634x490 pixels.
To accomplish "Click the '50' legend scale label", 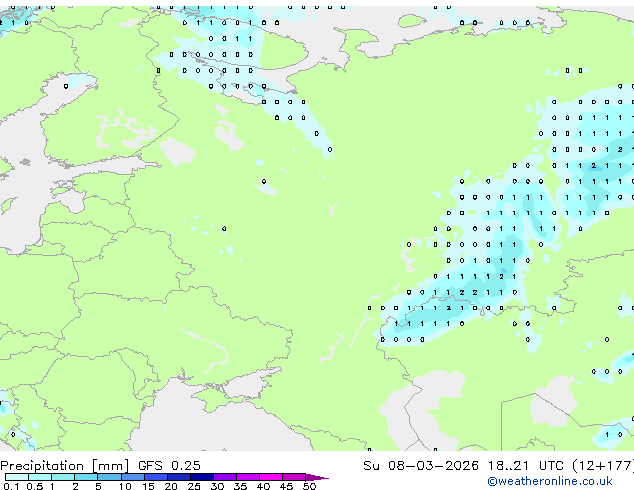I will point(309,486).
